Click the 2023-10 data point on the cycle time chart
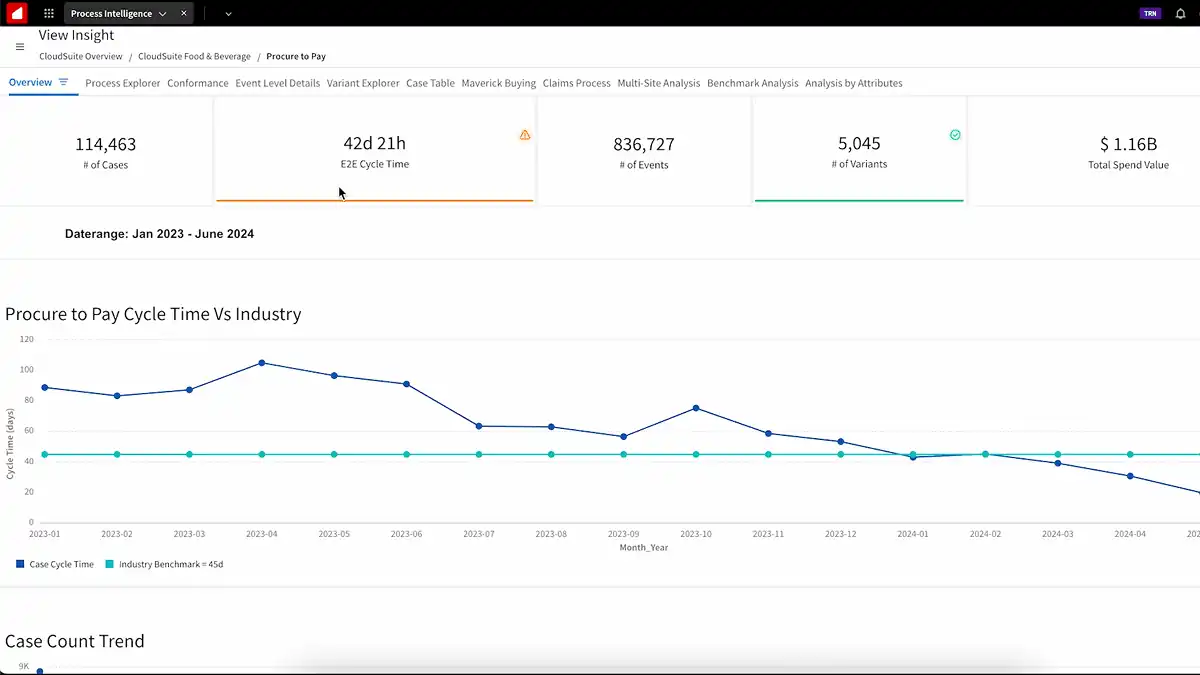1200x675 pixels. (x=695, y=408)
